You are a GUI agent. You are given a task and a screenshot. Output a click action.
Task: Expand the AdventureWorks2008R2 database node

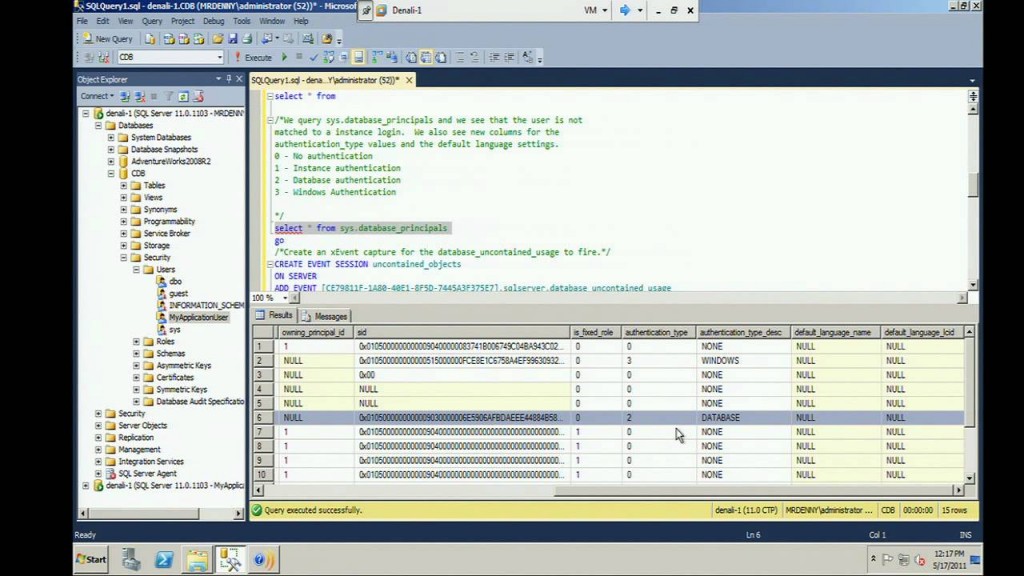point(111,161)
